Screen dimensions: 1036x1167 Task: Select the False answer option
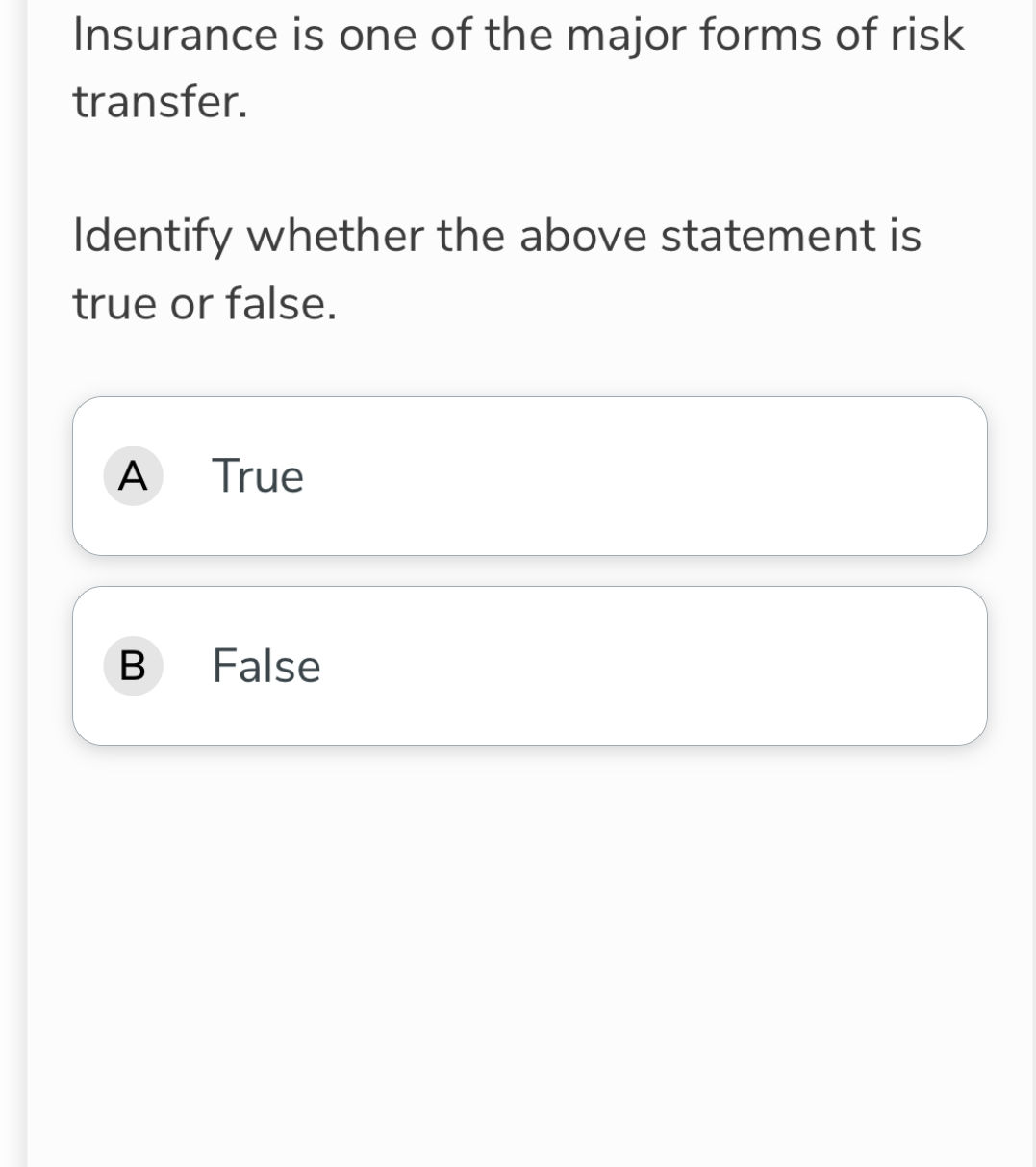tap(529, 666)
